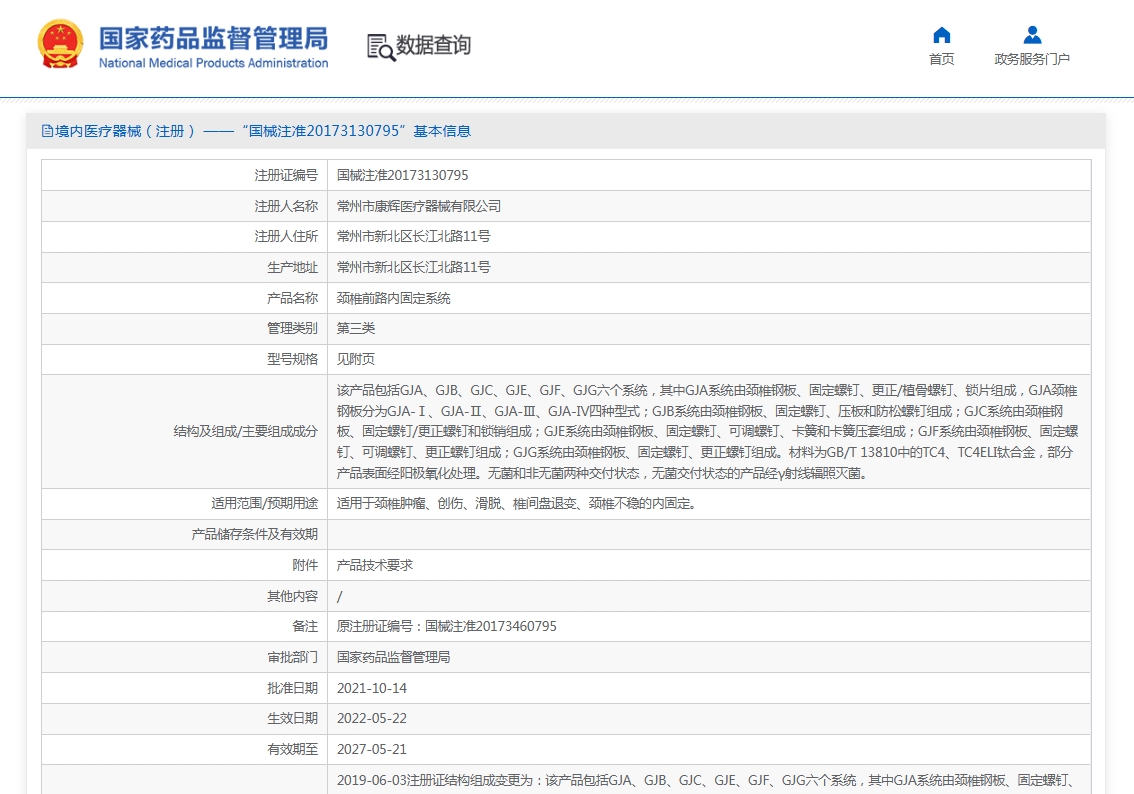
Task: Click the 生产地址 label
Action: tap(292, 268)
